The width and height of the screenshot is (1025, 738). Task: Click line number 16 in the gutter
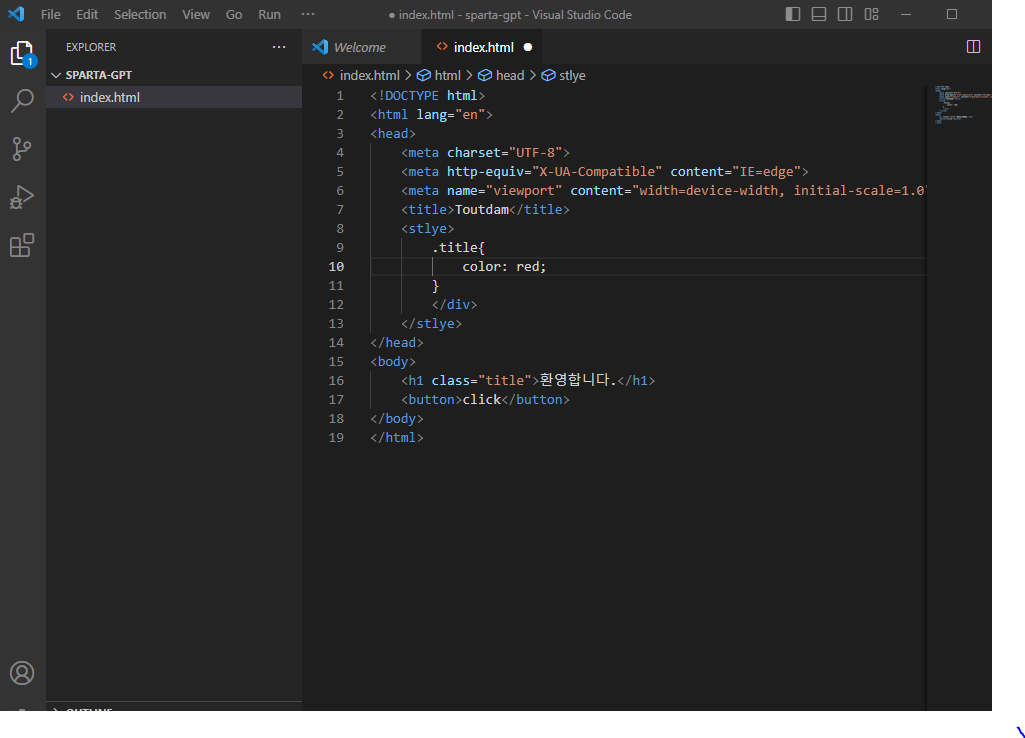[336, 380]
